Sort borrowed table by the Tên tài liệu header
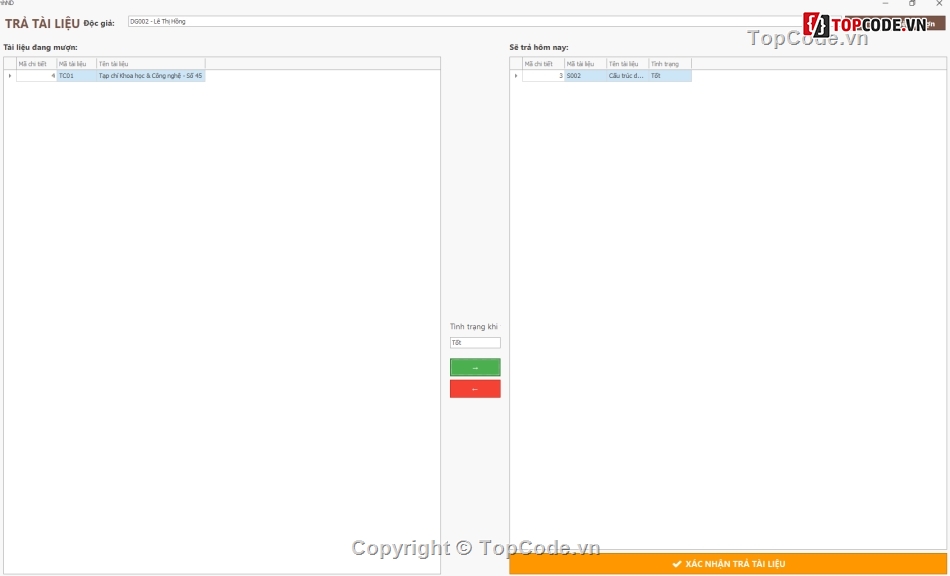The height and width of the screenshot is (576, 950). coord(151,64)
